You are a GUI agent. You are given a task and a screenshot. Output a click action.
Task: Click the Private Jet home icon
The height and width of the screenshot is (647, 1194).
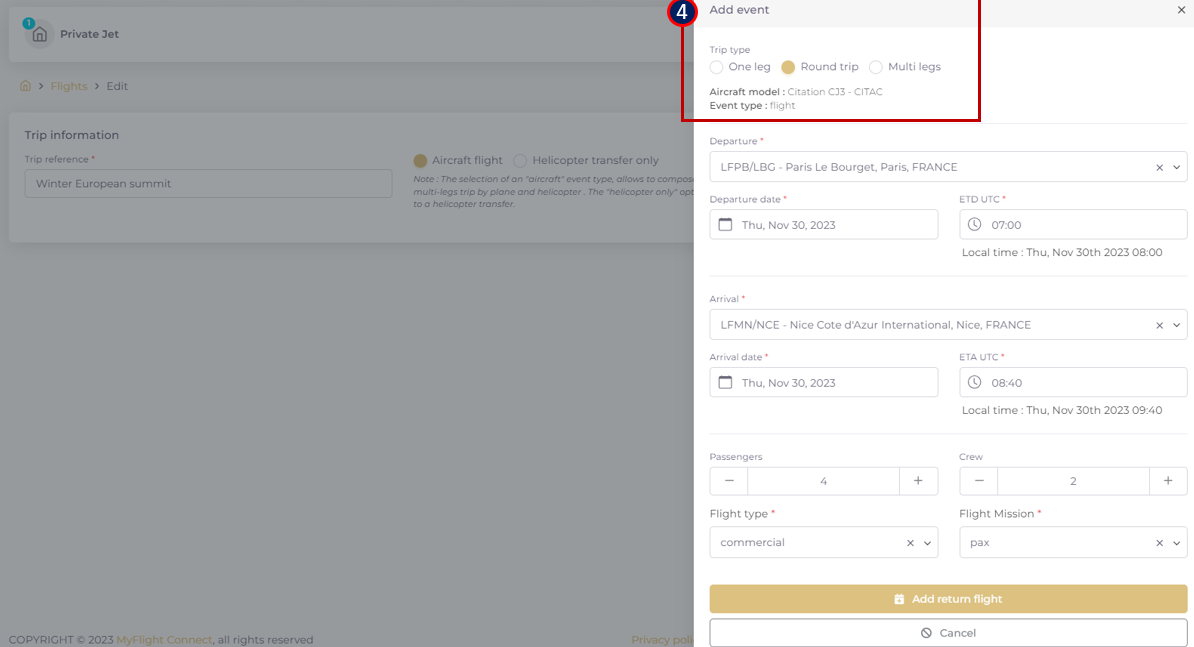[x=40, y=34]
